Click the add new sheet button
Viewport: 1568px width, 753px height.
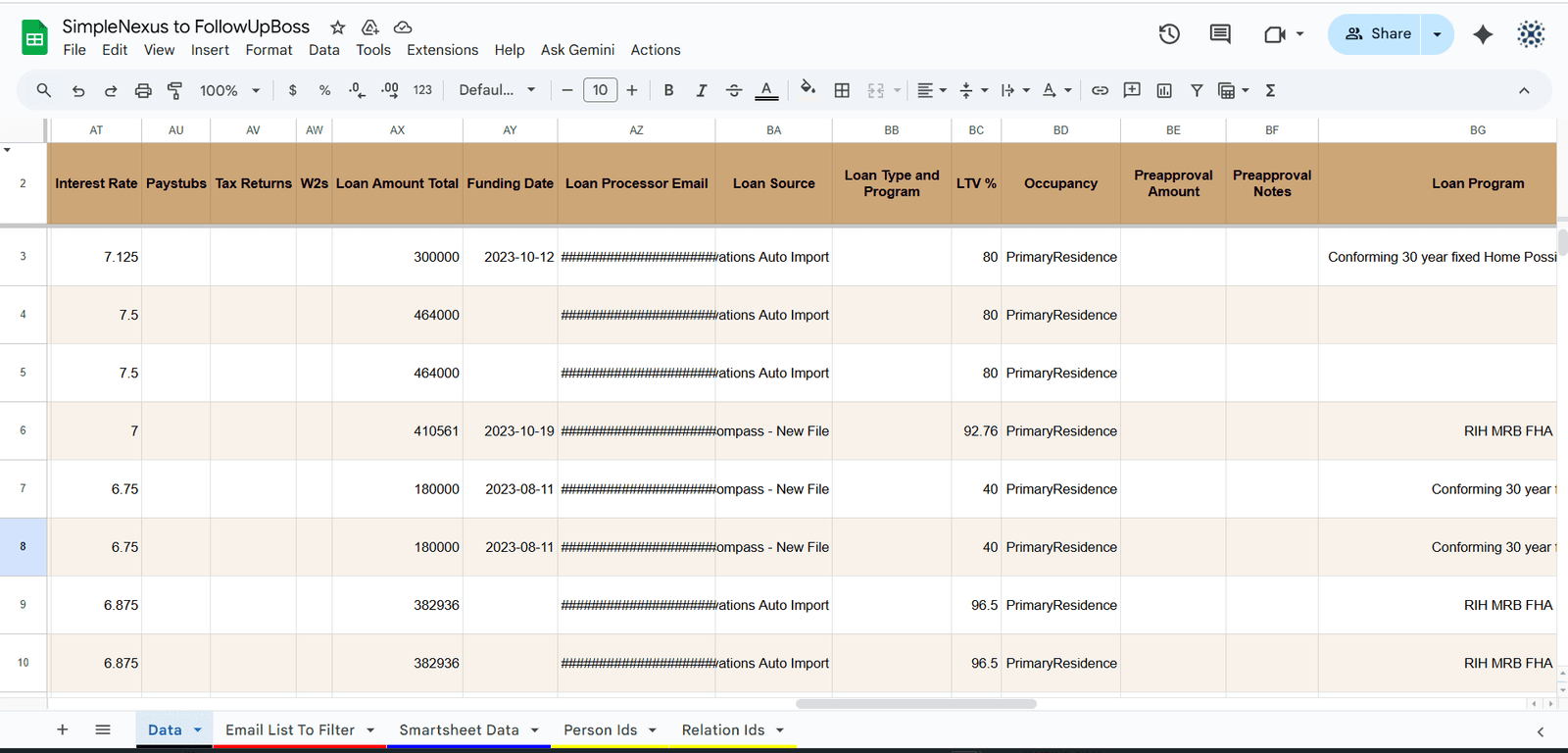tap(63, 730)
